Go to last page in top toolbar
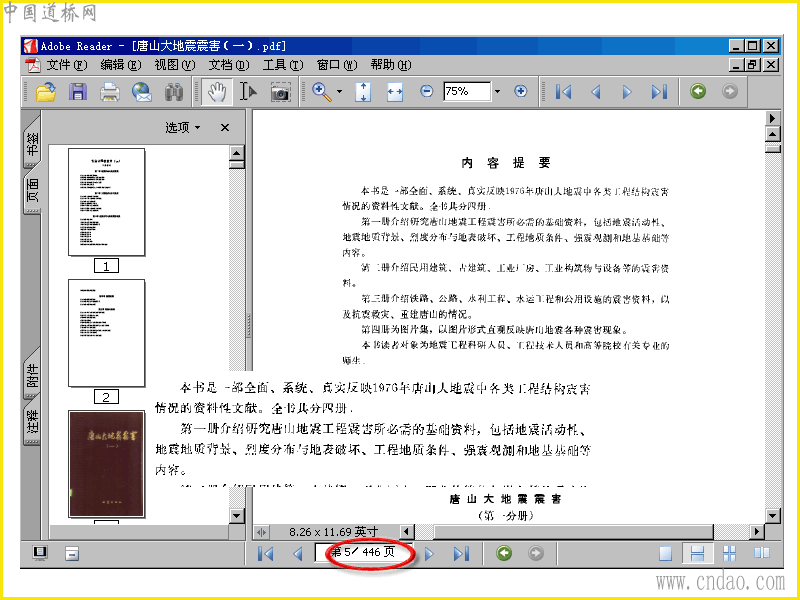The height and width of the screenshot is (600, 800). pyautogui.click(x=659, y=92)
